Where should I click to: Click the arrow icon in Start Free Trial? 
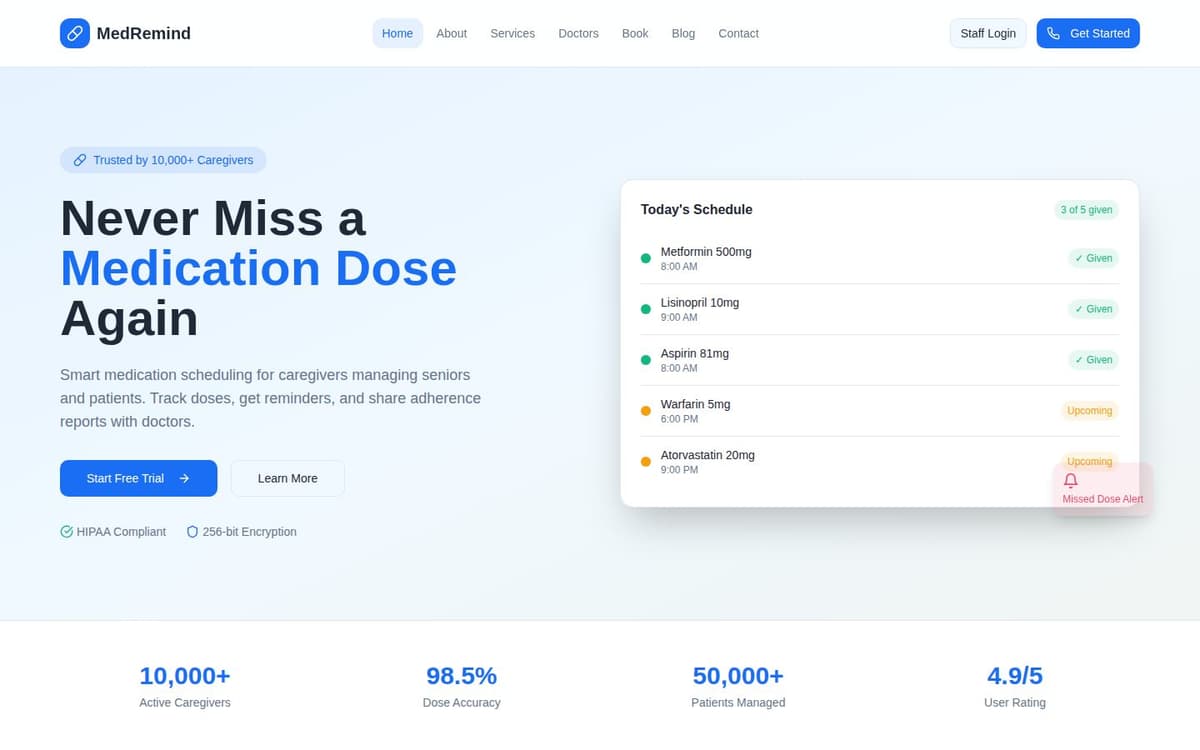[x=184, y=478]
